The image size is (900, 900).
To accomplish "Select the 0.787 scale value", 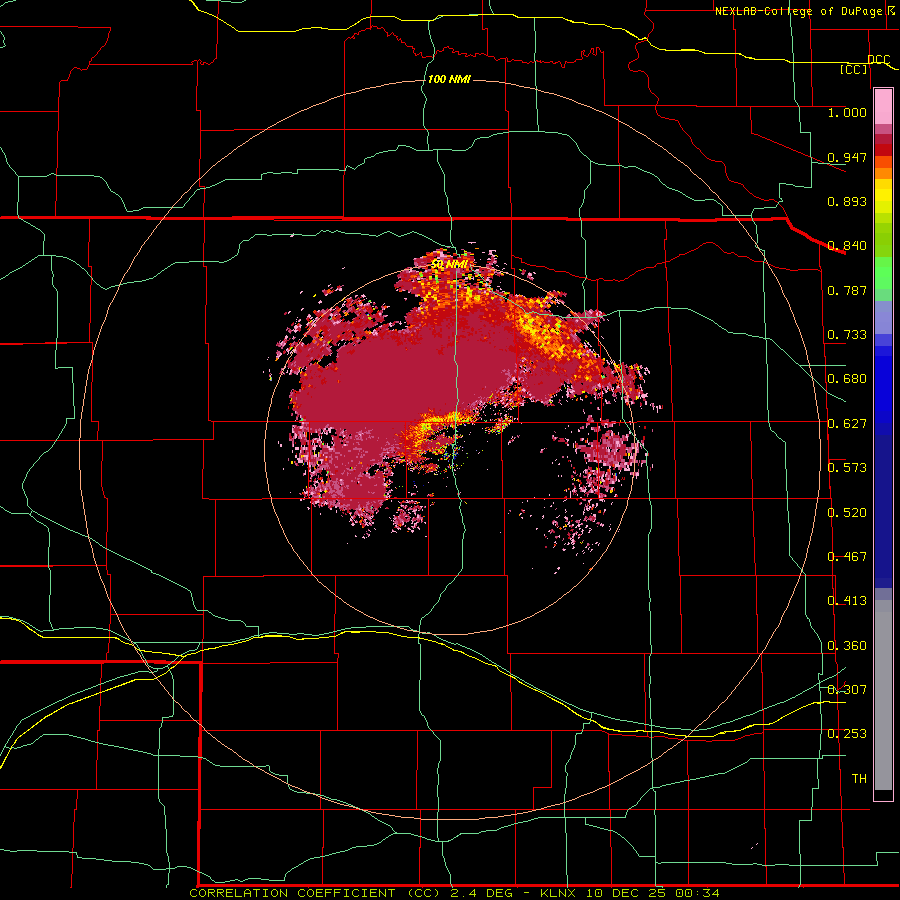I will (847, 290).
